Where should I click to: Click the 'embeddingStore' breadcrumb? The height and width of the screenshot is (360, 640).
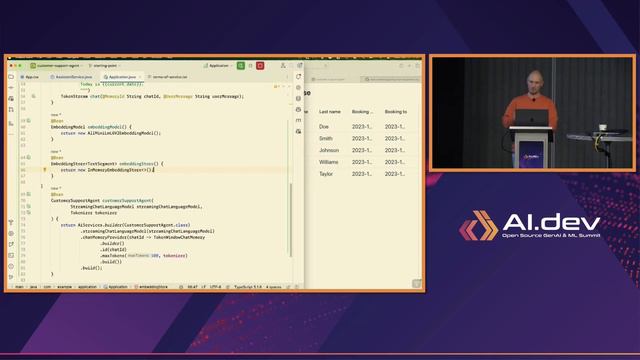click(x=151, y=287)
